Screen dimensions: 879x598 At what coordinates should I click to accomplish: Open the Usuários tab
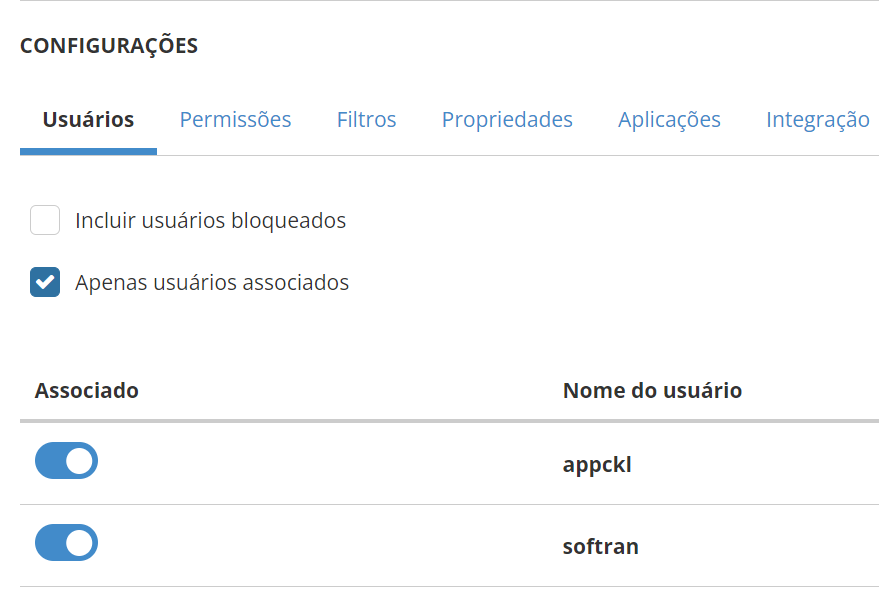(88, 120)
